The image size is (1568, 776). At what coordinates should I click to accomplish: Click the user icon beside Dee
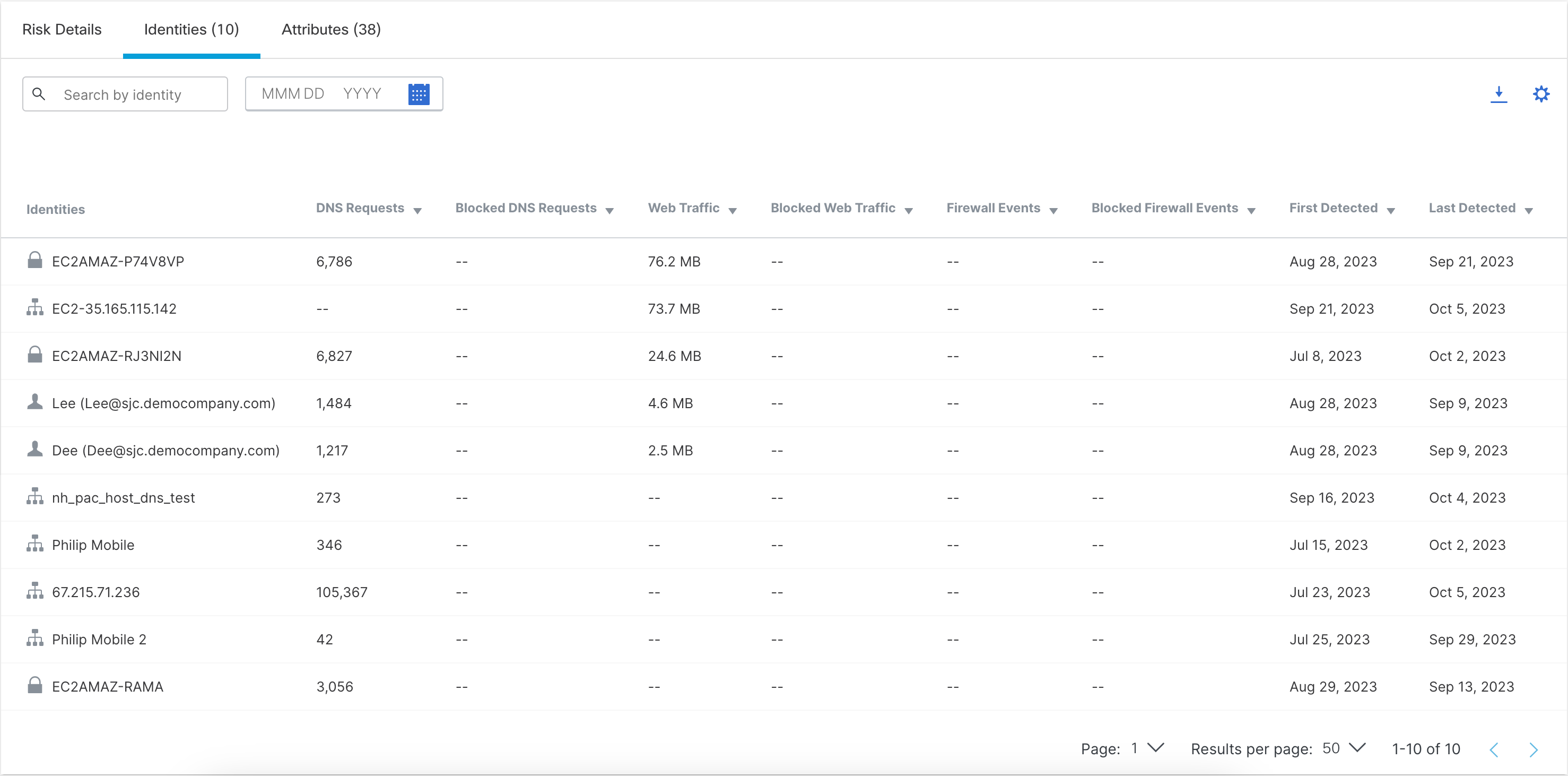(36, 449)
